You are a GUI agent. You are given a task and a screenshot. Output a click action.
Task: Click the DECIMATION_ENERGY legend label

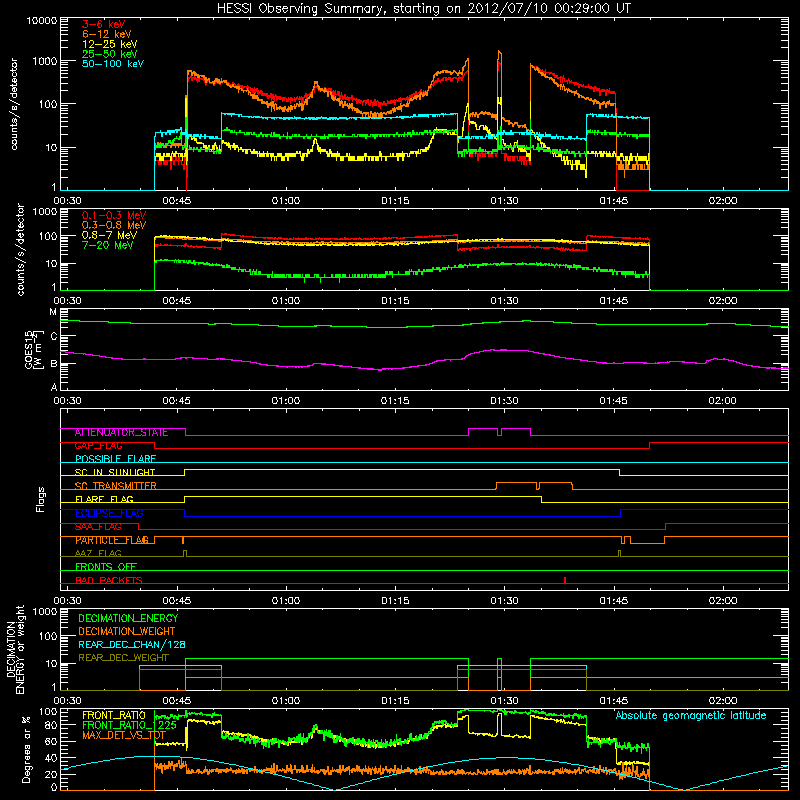coord(128,618)
